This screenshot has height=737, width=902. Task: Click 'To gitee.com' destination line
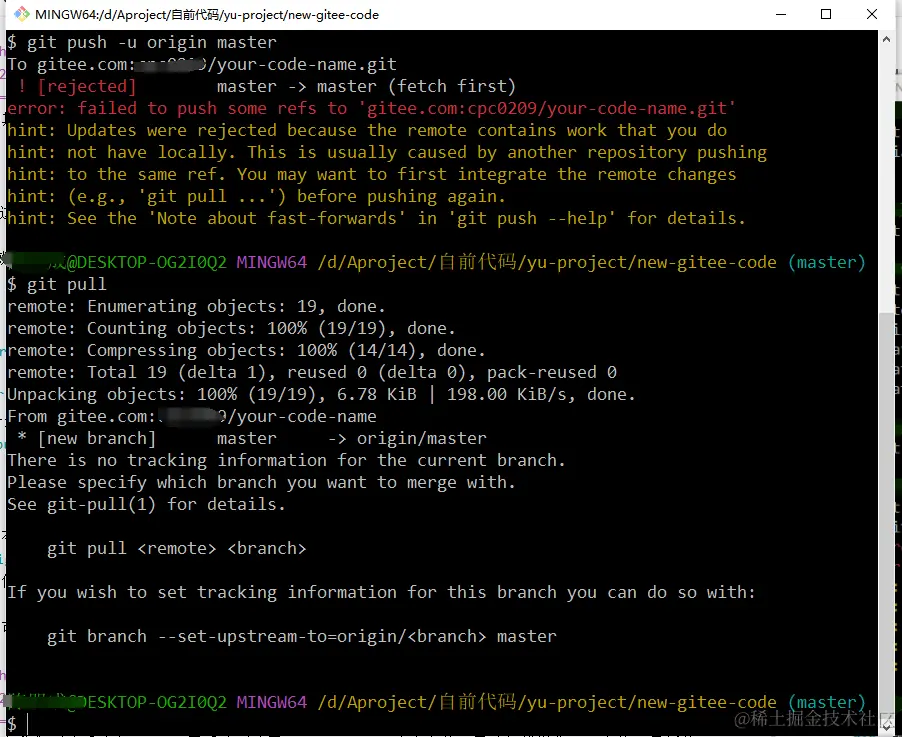(x=202, y=64)
